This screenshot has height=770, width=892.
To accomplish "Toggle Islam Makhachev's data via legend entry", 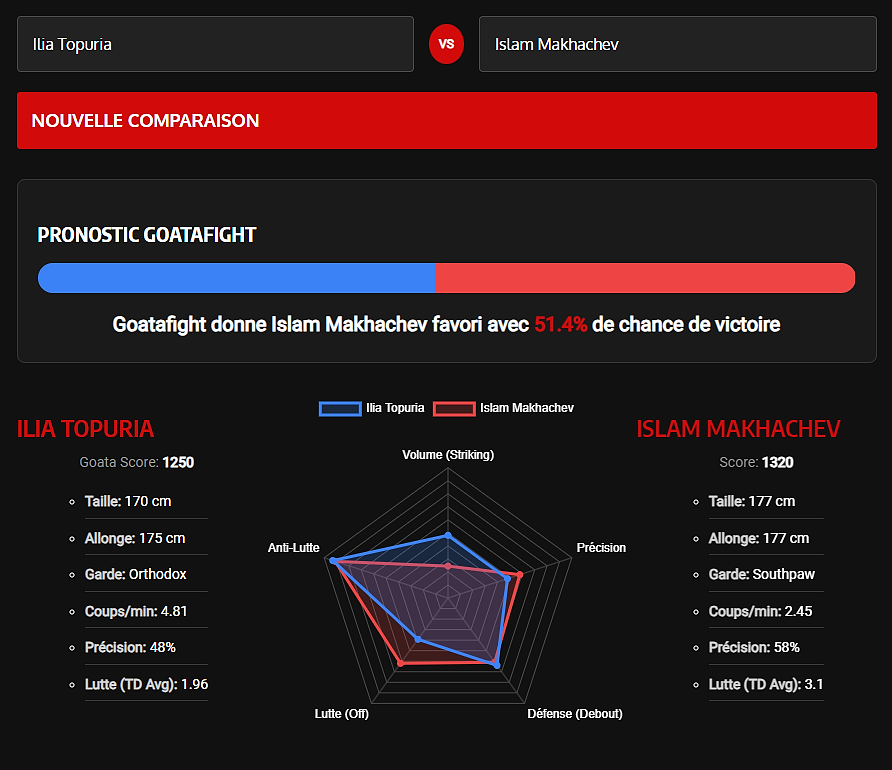I will coord(527,407).
